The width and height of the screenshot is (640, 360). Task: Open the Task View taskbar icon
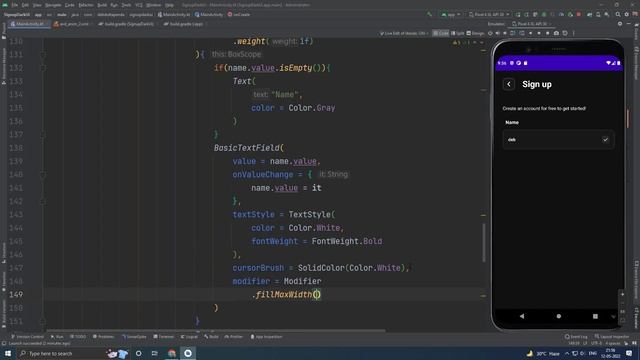155,353
